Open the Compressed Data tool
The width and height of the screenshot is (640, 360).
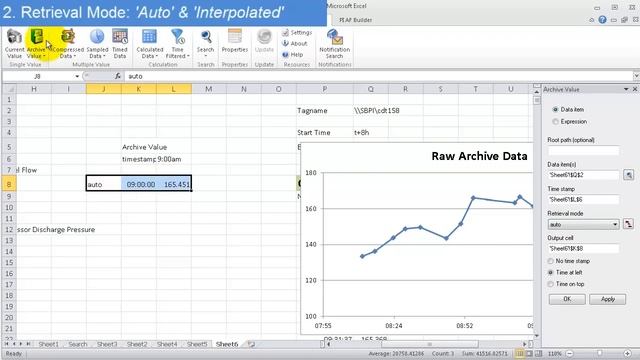pos(68,44)
